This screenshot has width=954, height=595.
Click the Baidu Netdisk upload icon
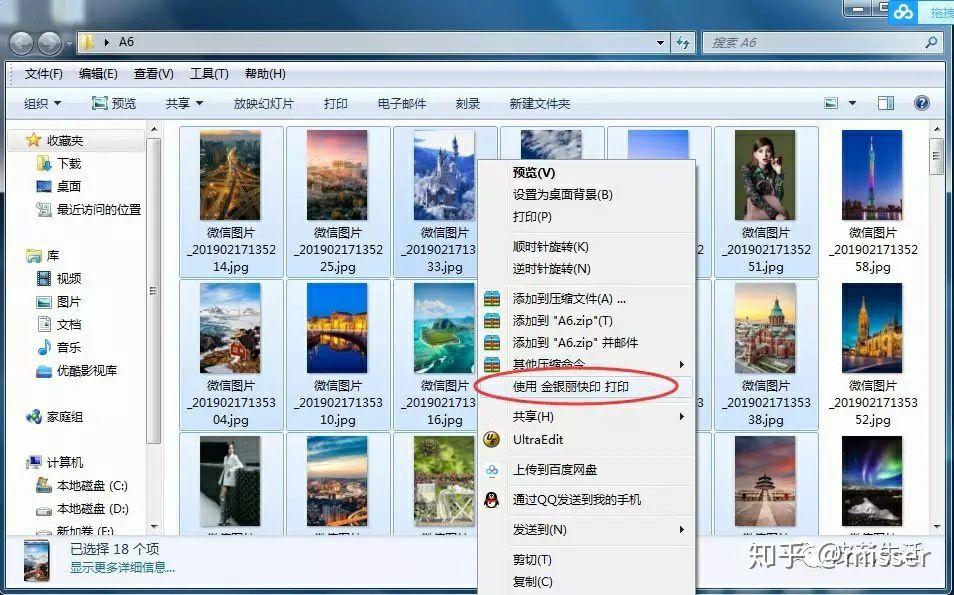(x=492, y=470)
